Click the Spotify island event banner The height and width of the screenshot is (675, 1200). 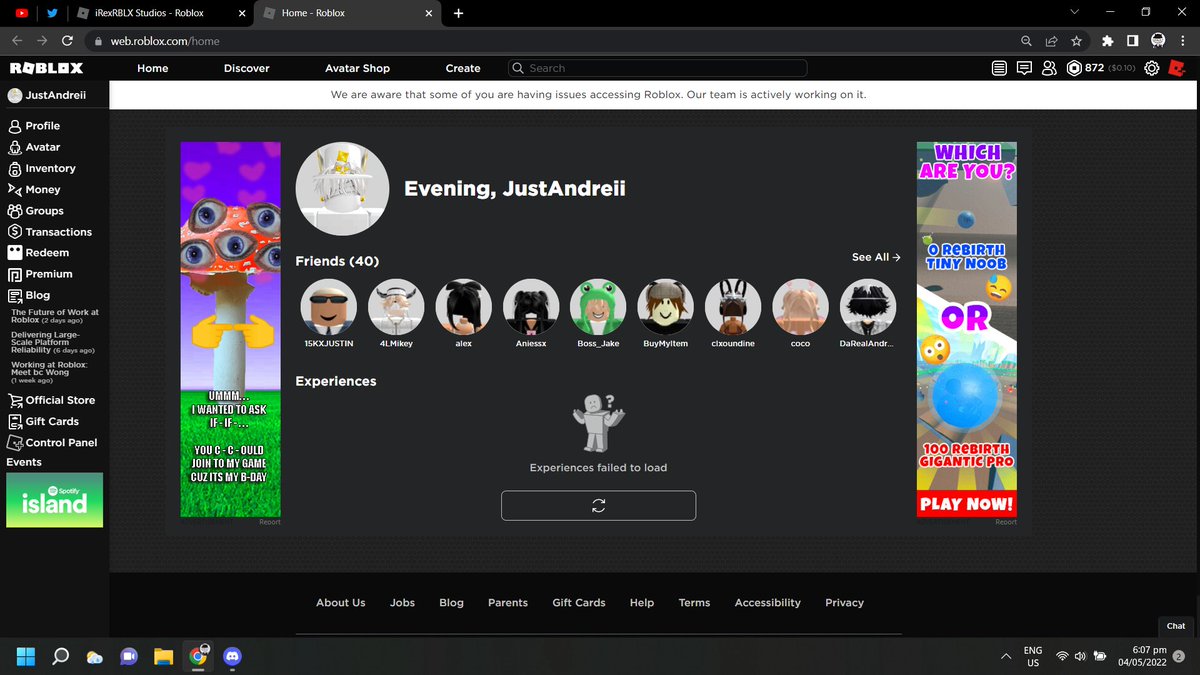[54, 500]
